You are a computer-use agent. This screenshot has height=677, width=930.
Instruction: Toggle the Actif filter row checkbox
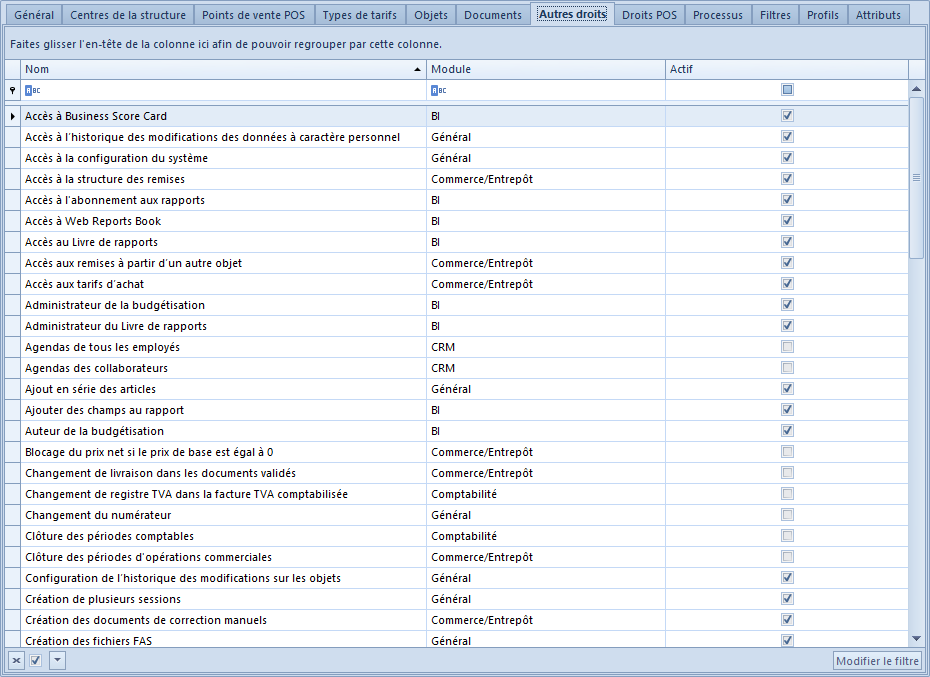(x=787, y=90)
